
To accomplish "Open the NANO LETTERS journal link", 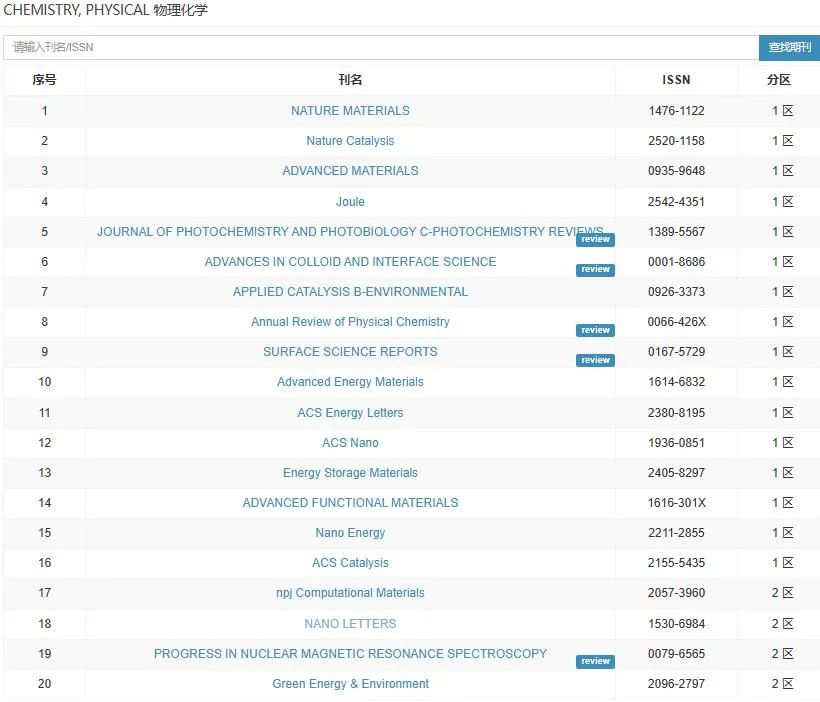I will [350, 624].
